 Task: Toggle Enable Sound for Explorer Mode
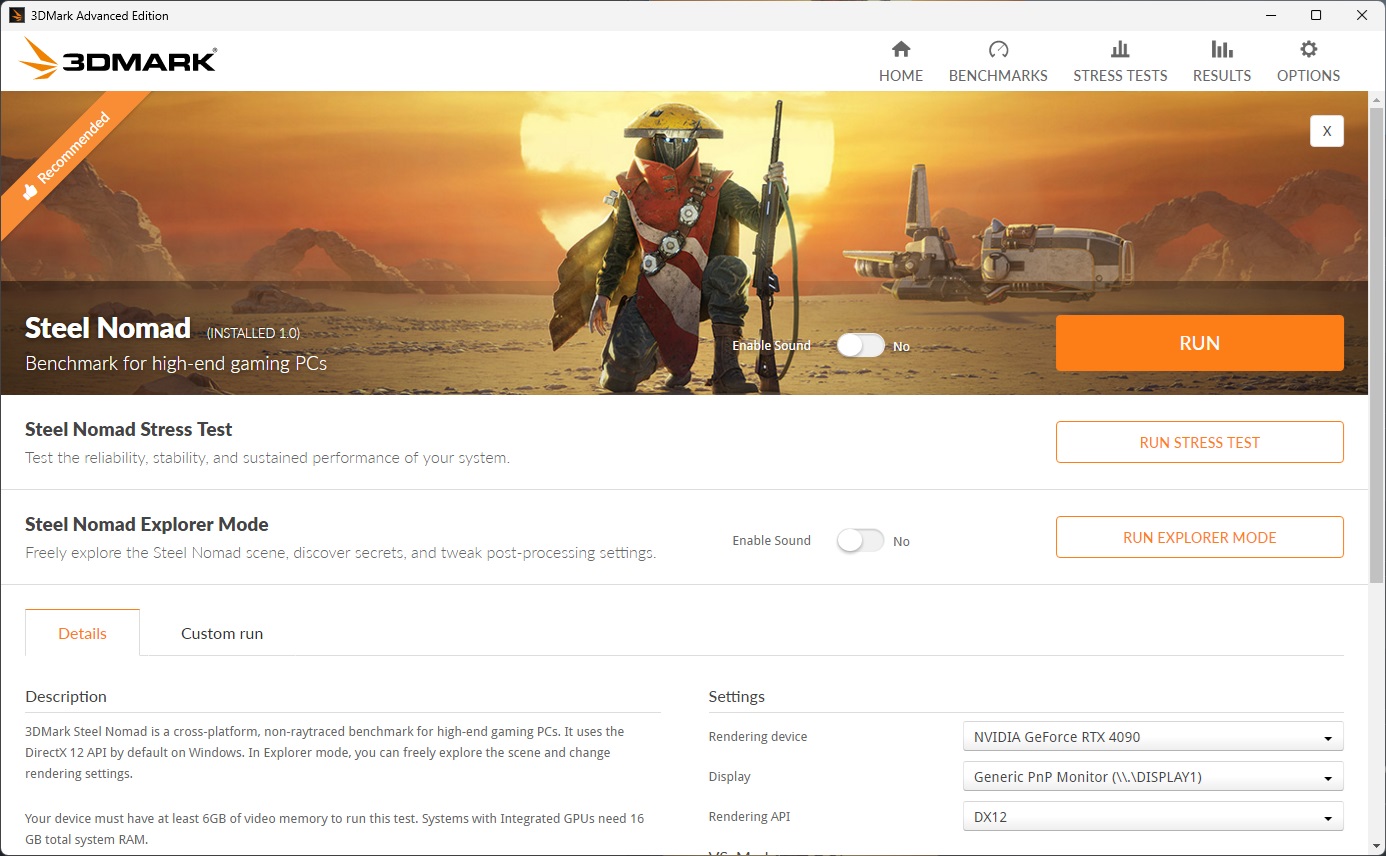[861, 540]
